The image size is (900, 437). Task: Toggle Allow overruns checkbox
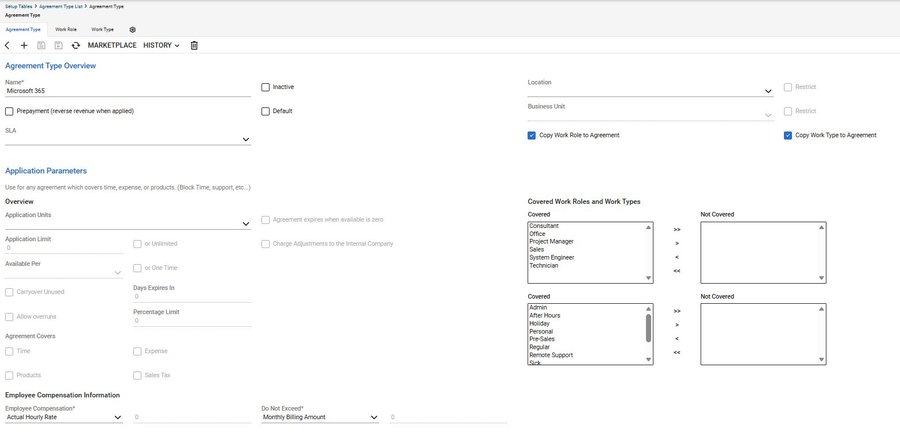9,317
